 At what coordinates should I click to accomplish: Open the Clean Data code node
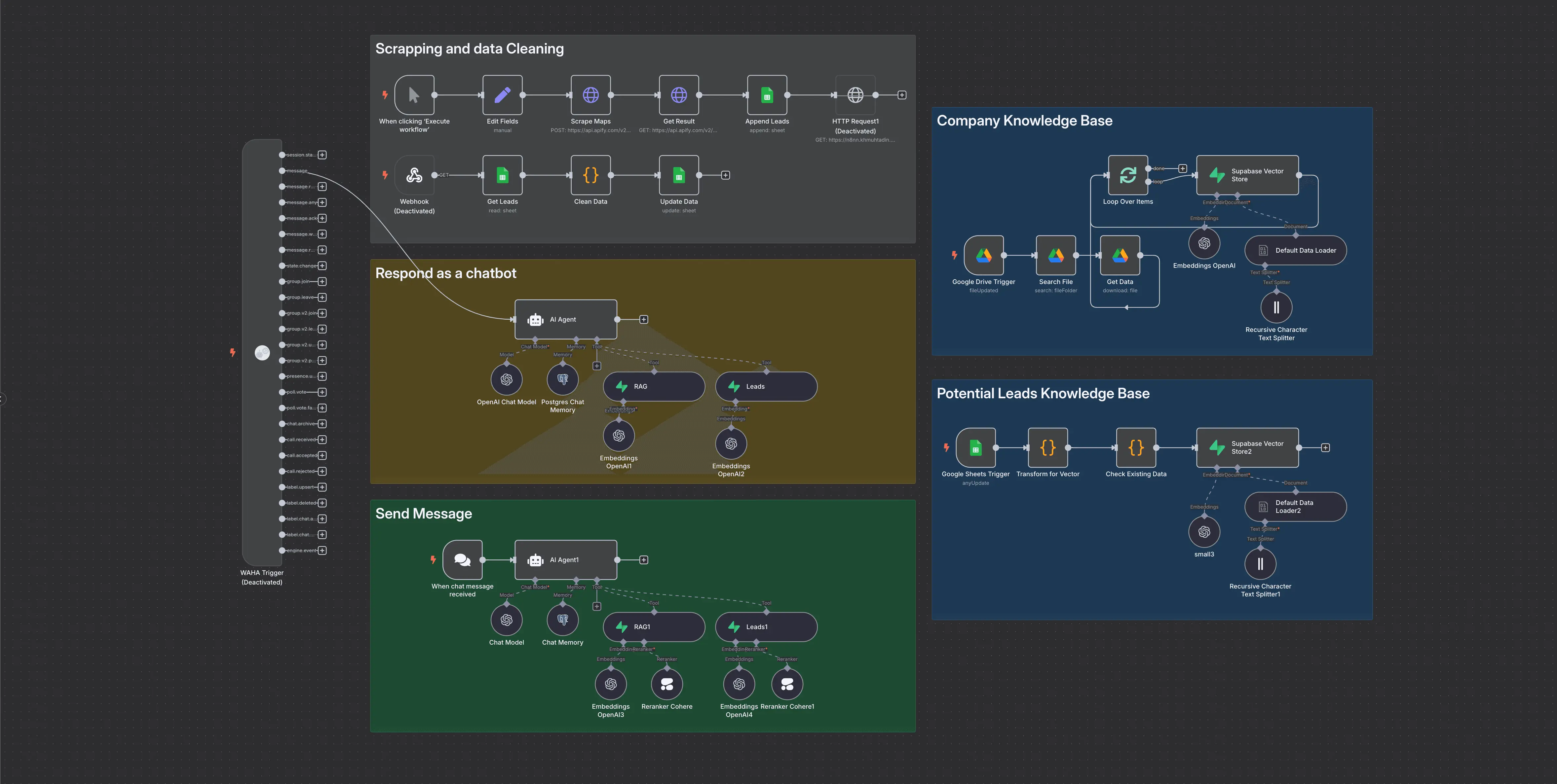click(x=590, y=175)
